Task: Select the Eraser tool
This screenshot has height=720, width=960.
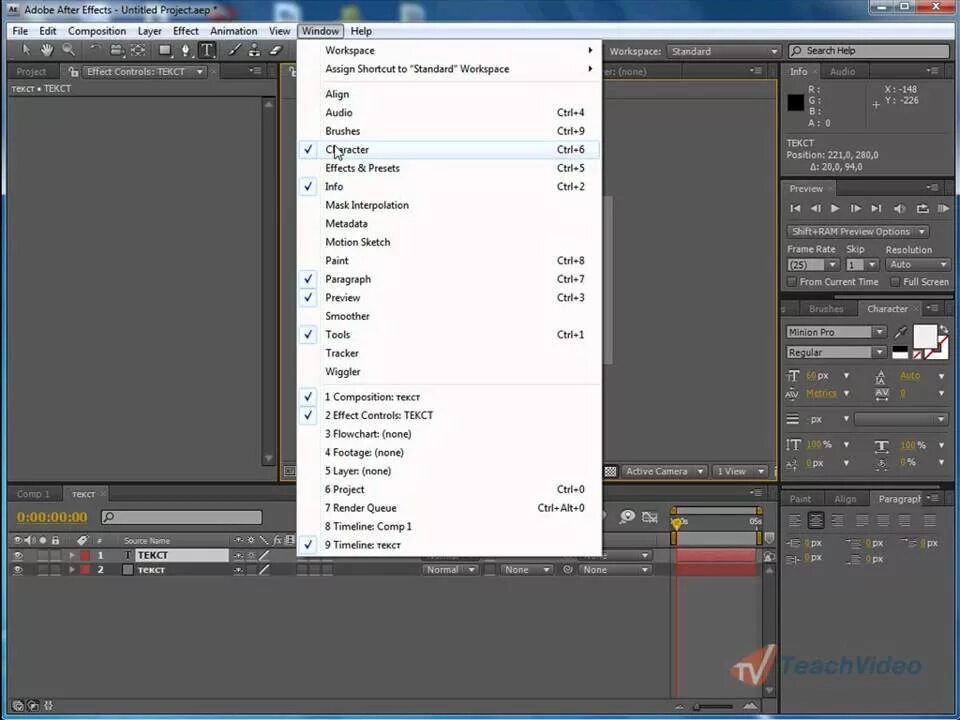Action: coord(276,50)
